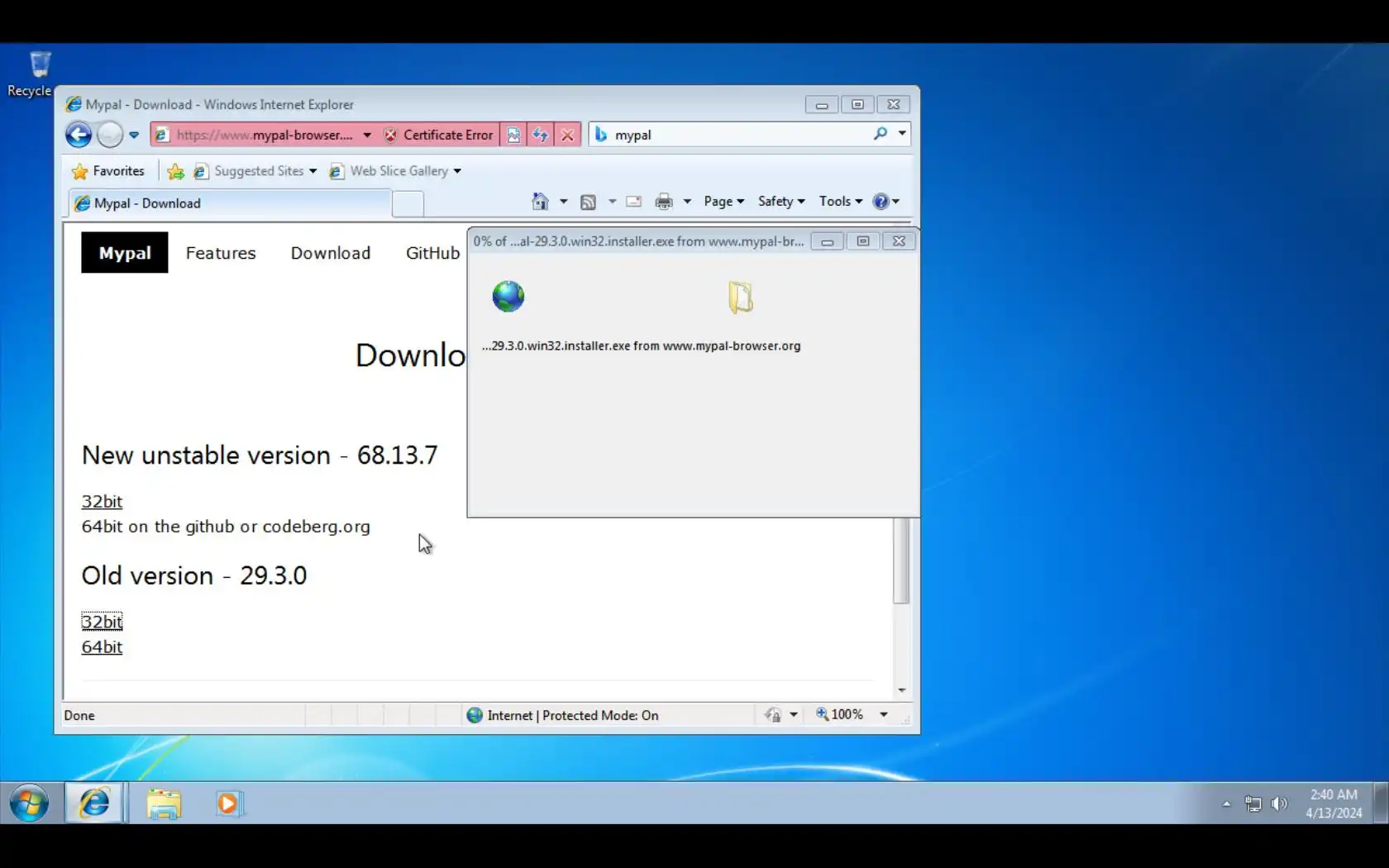
Task: Open a new tab with the blank tab button
Action: tap(408, 203)
